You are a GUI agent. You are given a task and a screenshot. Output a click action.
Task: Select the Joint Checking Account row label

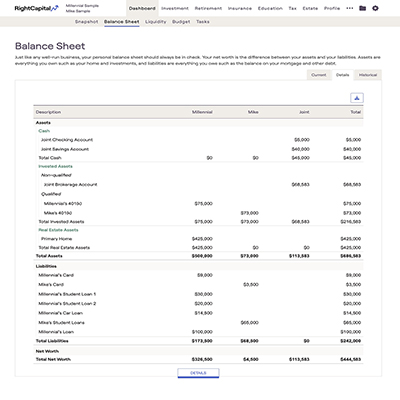point(67,140)
